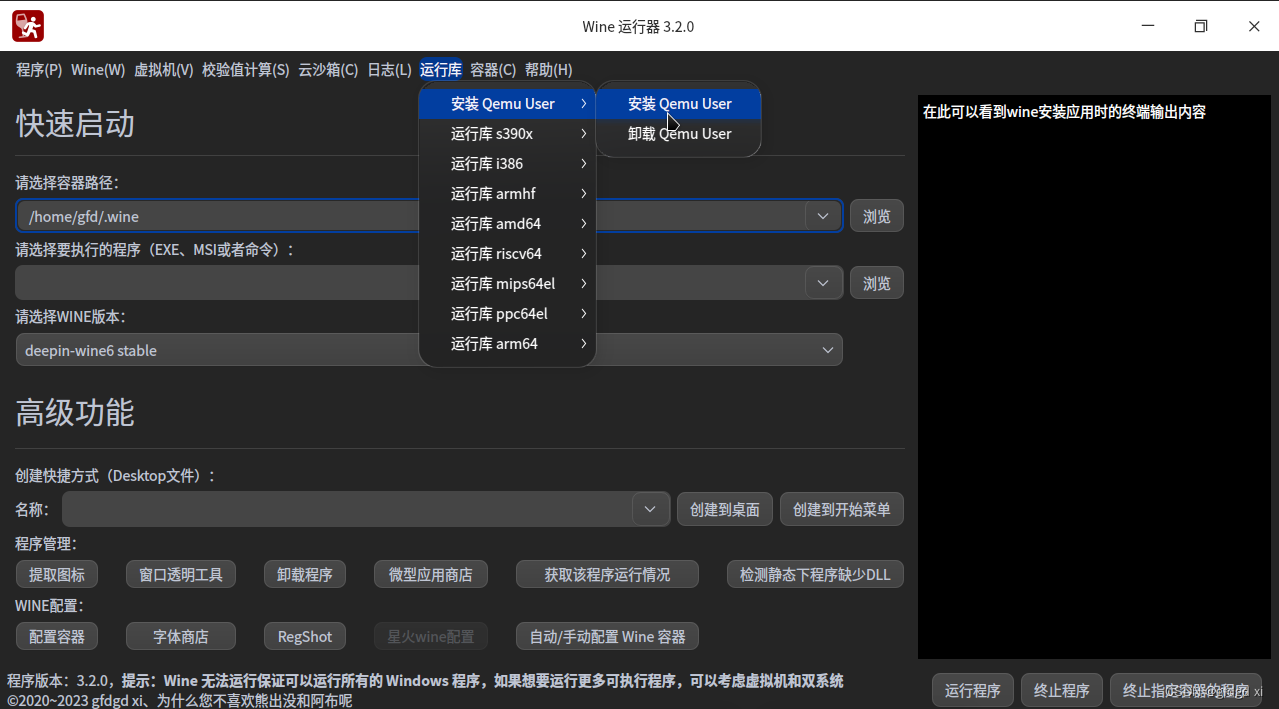Click 浏览 button for container path
Viewport: 1279px width, 709px height.
[x=877, y=216]
